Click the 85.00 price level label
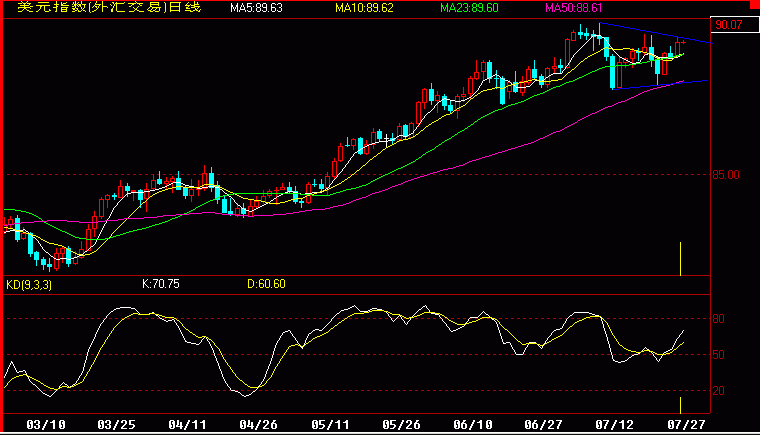The height and width of the screenshot is (435, 760). point(726,175)
